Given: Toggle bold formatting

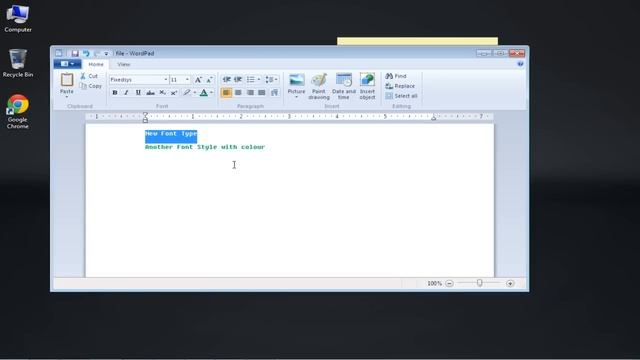Looking at the screenshot, I should coord(115,93).
